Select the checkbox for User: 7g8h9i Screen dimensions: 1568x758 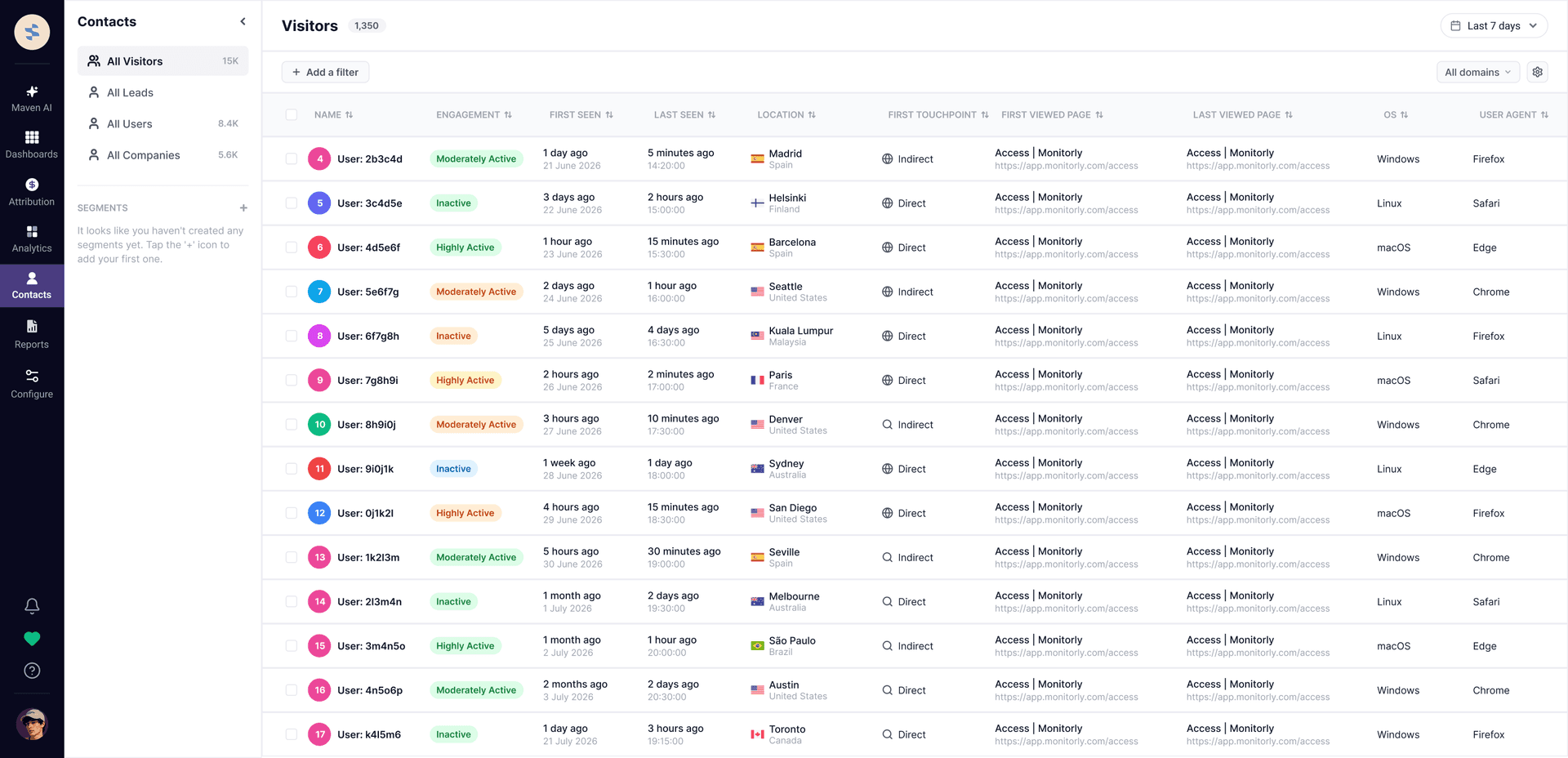click(292, 380)
